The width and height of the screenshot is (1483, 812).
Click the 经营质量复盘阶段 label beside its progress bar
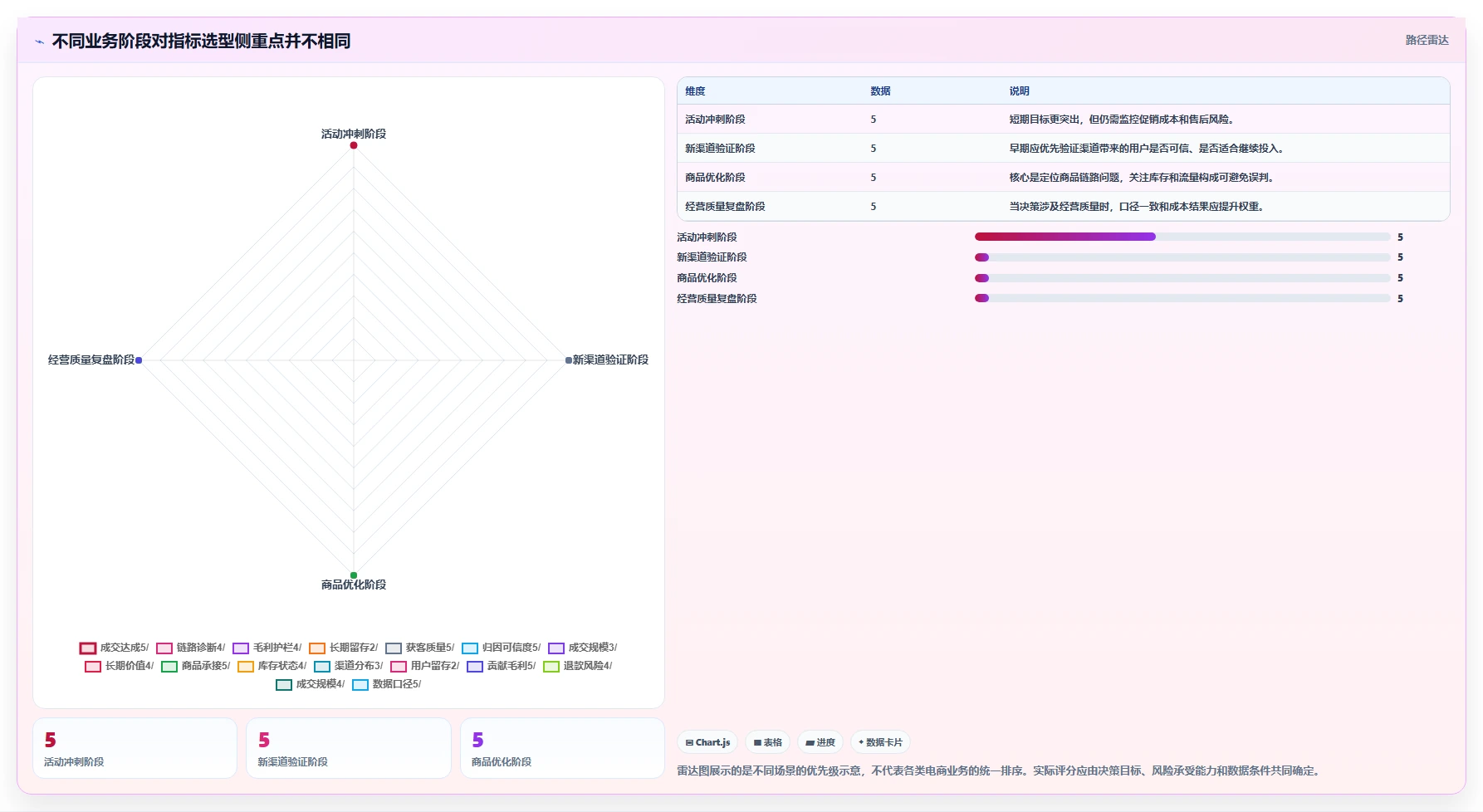click(x=717, y=299)
